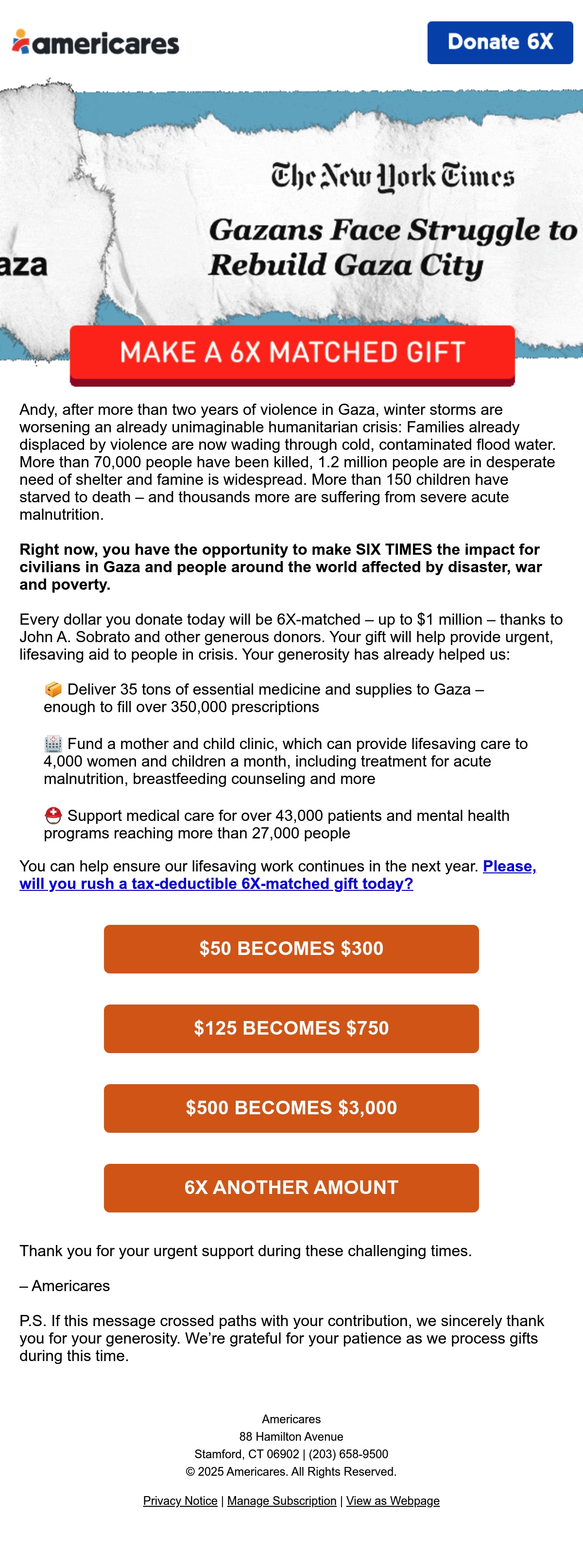Open the View as Webpage link
The width and height of the screenshot is (583, 1568).
tap(393, 1500)
